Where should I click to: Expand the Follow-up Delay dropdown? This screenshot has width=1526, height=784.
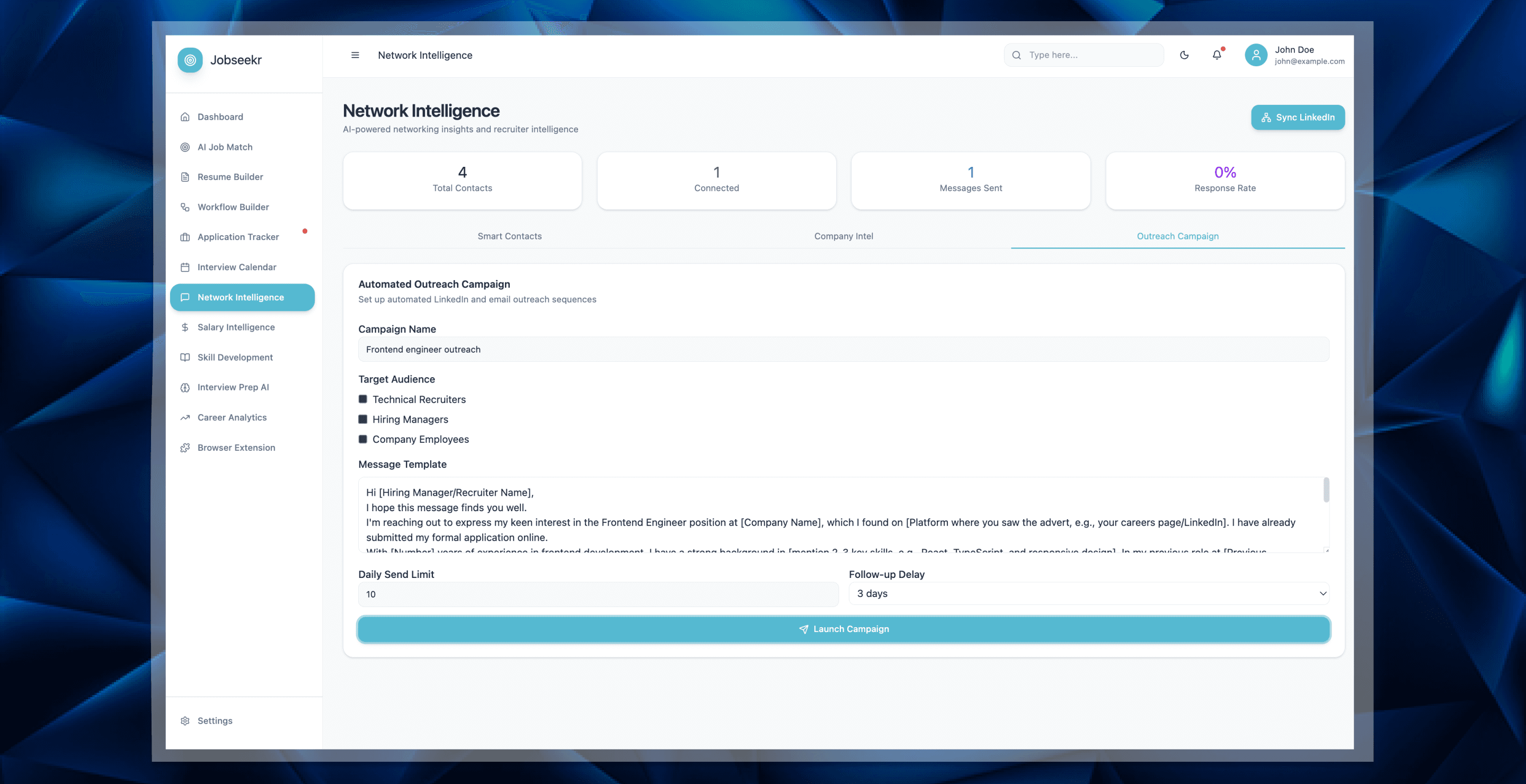tap(1089, 593)
